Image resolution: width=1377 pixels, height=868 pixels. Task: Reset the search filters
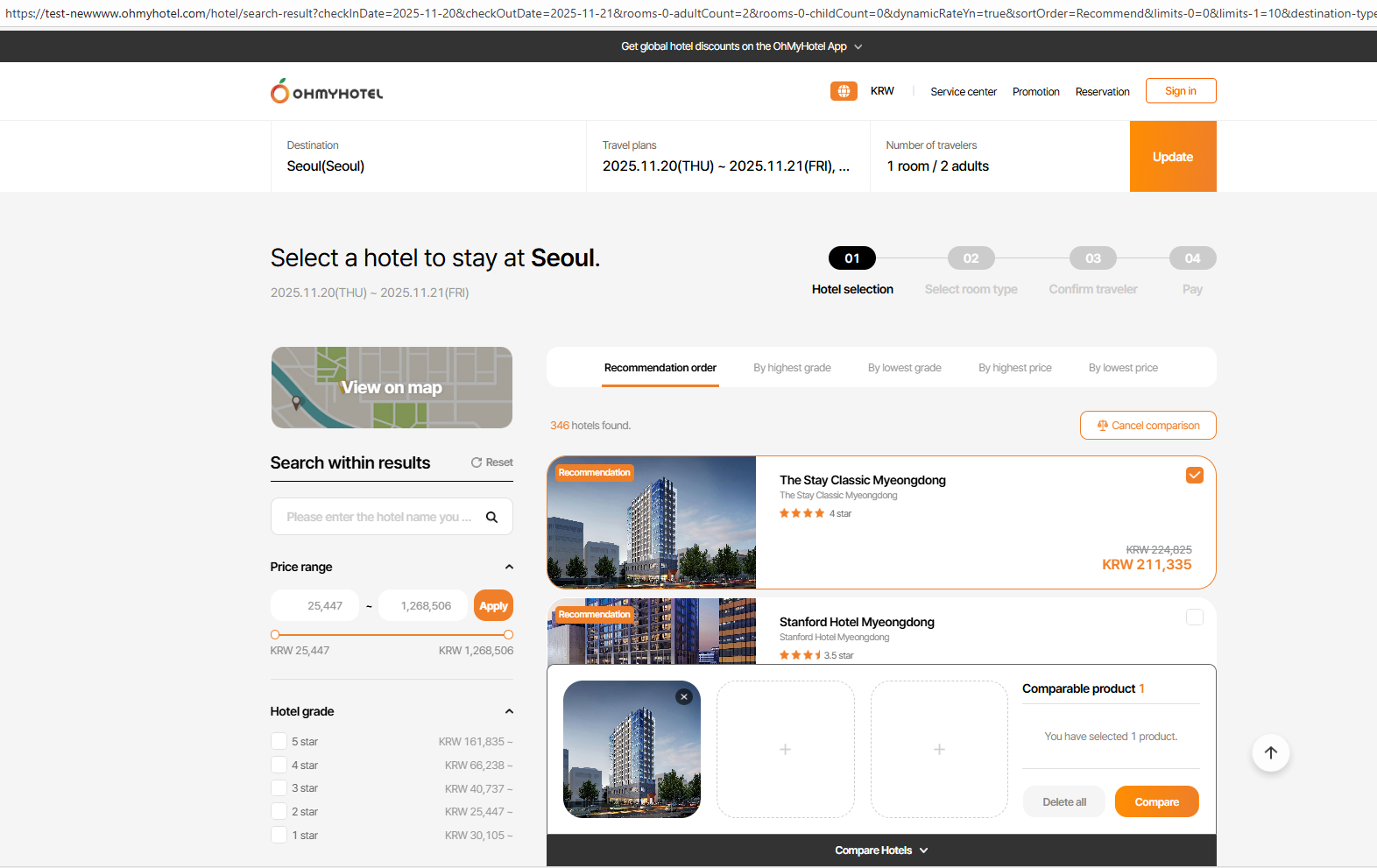(x=492, y=462)
